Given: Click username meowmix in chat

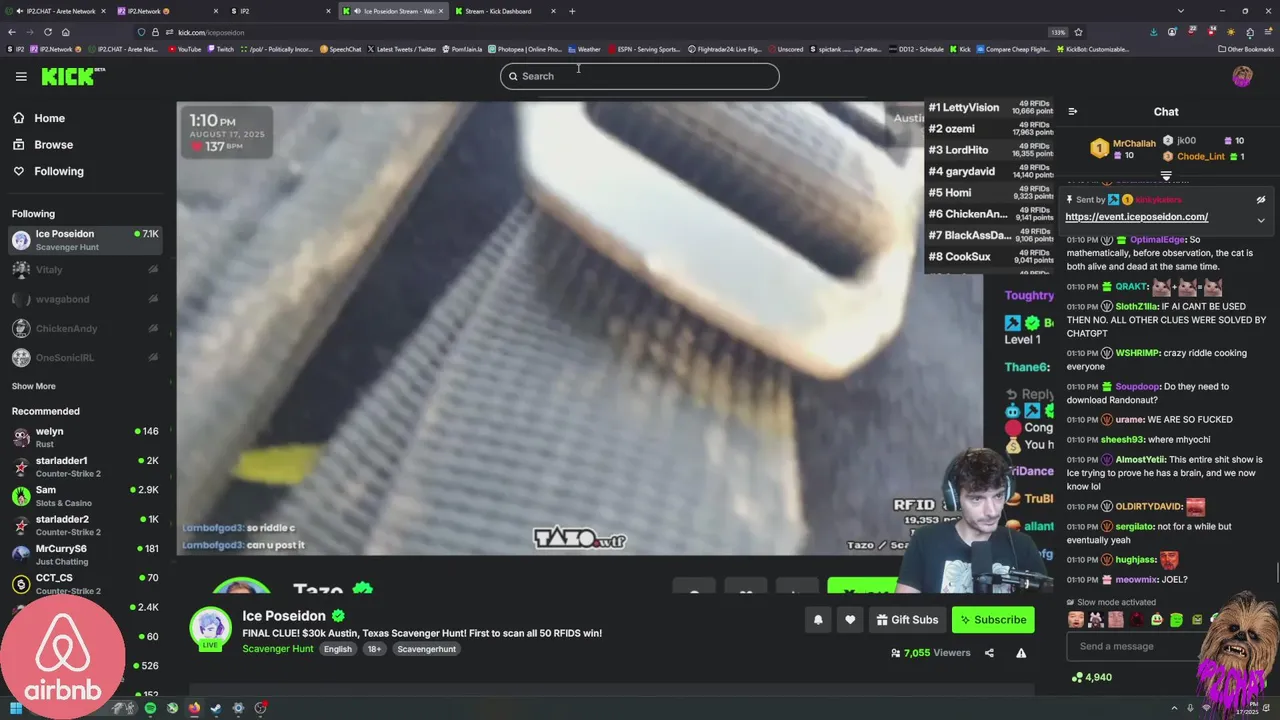Looking at the screenshot, I should point(1136,580).
